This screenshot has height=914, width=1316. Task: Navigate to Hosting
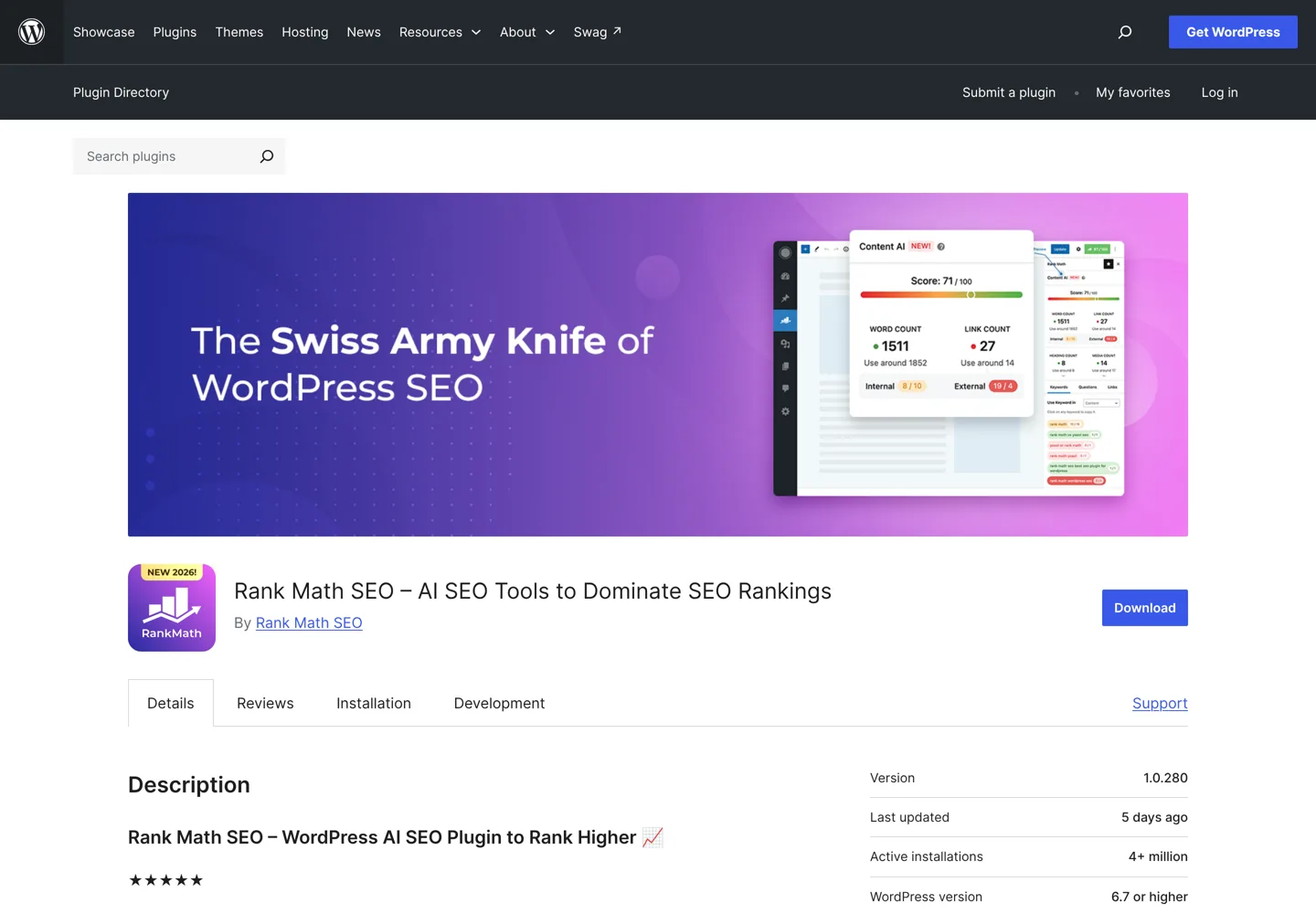pos(305,32)
